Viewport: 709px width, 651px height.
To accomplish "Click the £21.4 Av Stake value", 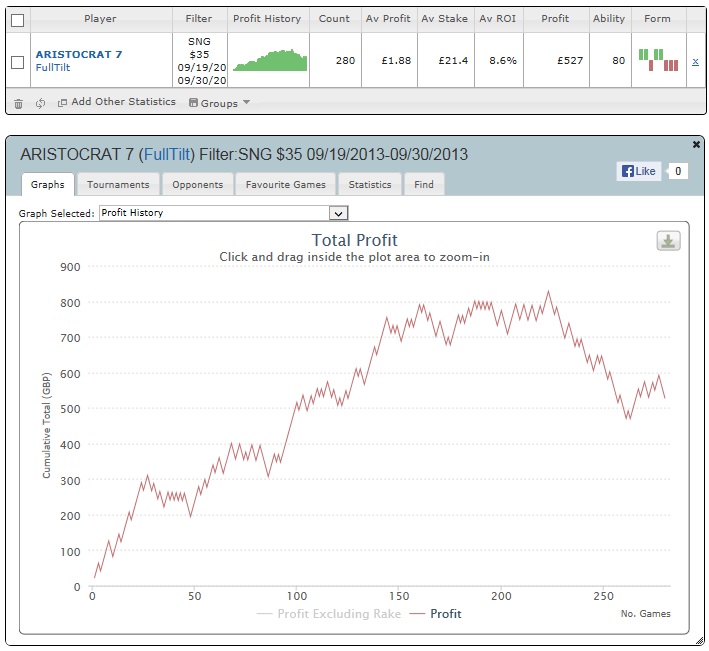I will (x=453, y=61).
